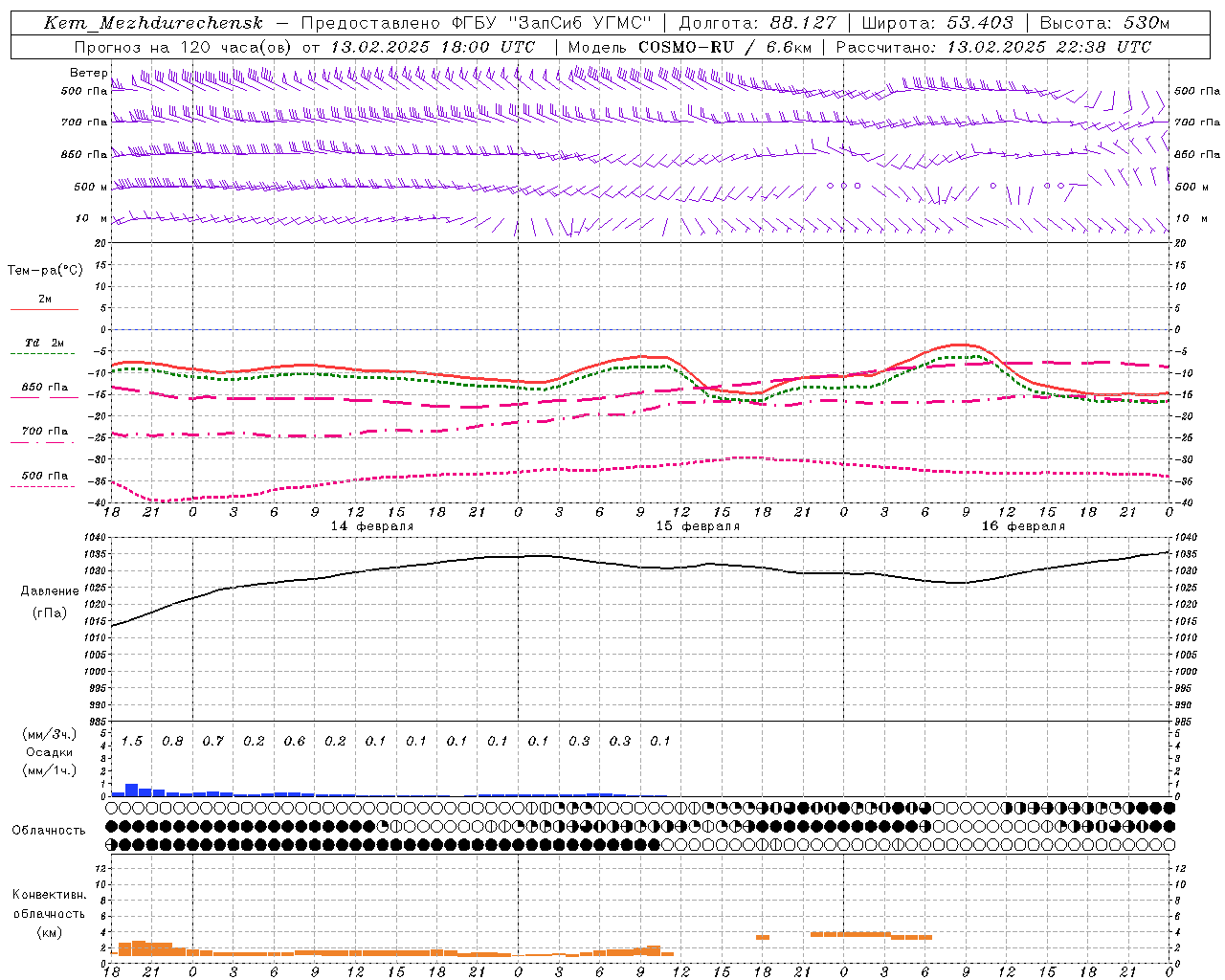Click the Высота: 530м value

1104,23
